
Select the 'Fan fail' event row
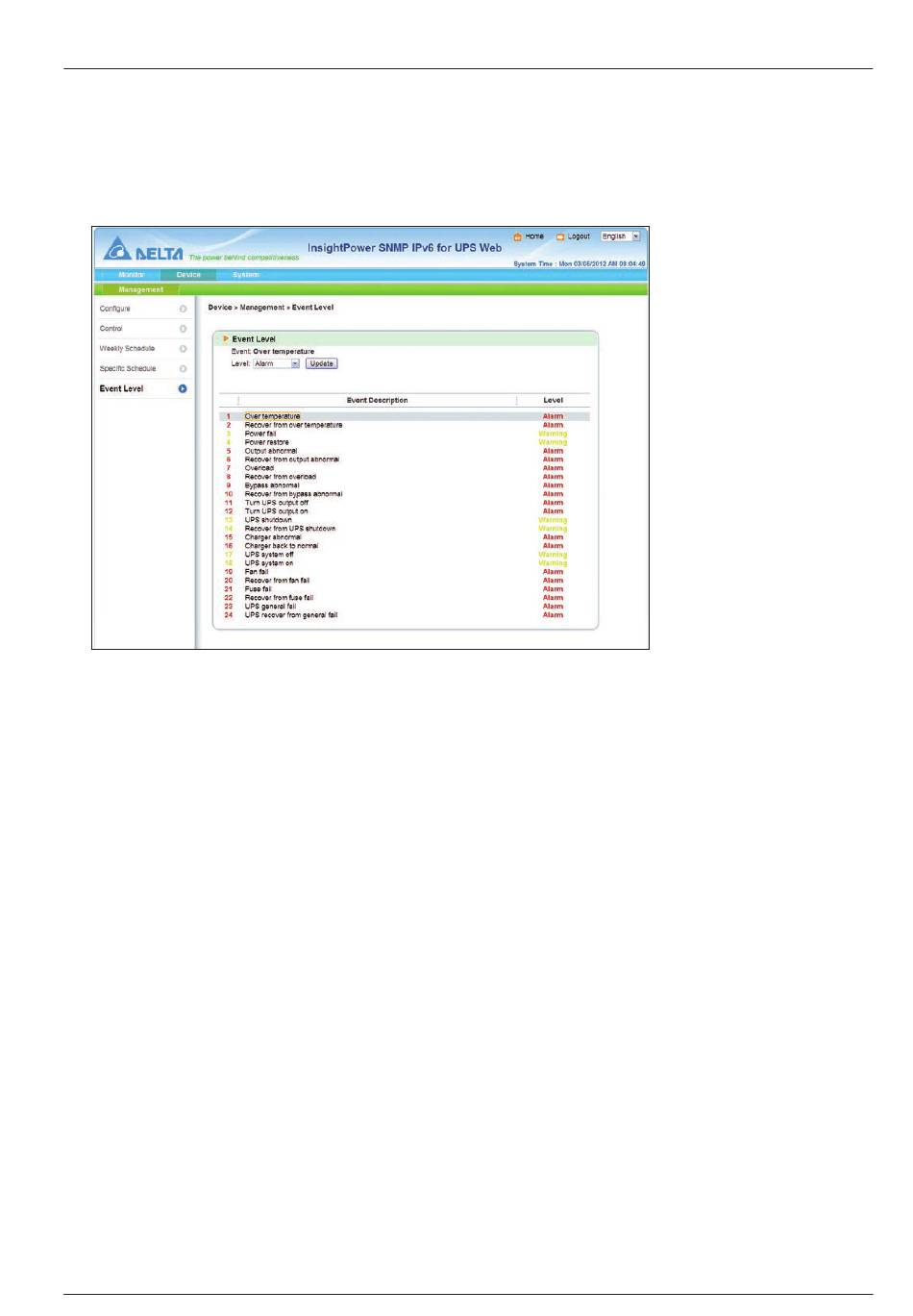405,572
